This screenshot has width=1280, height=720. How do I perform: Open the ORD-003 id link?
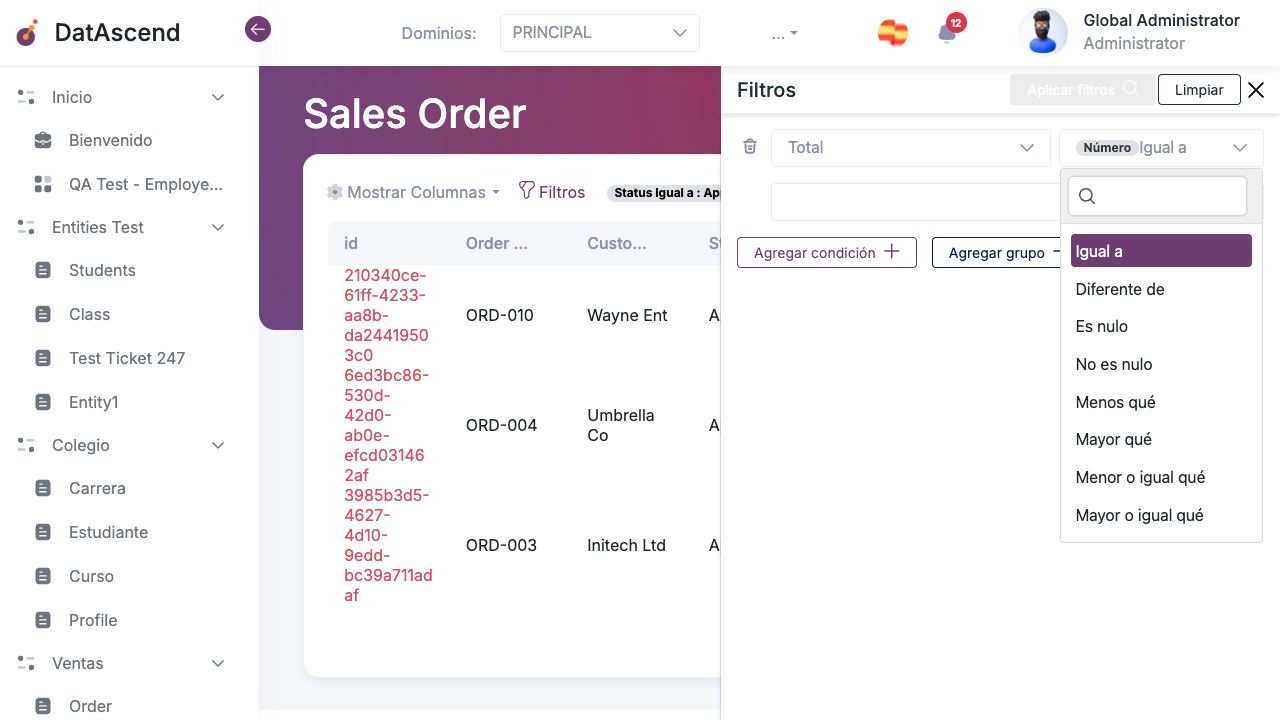[388, 545]
